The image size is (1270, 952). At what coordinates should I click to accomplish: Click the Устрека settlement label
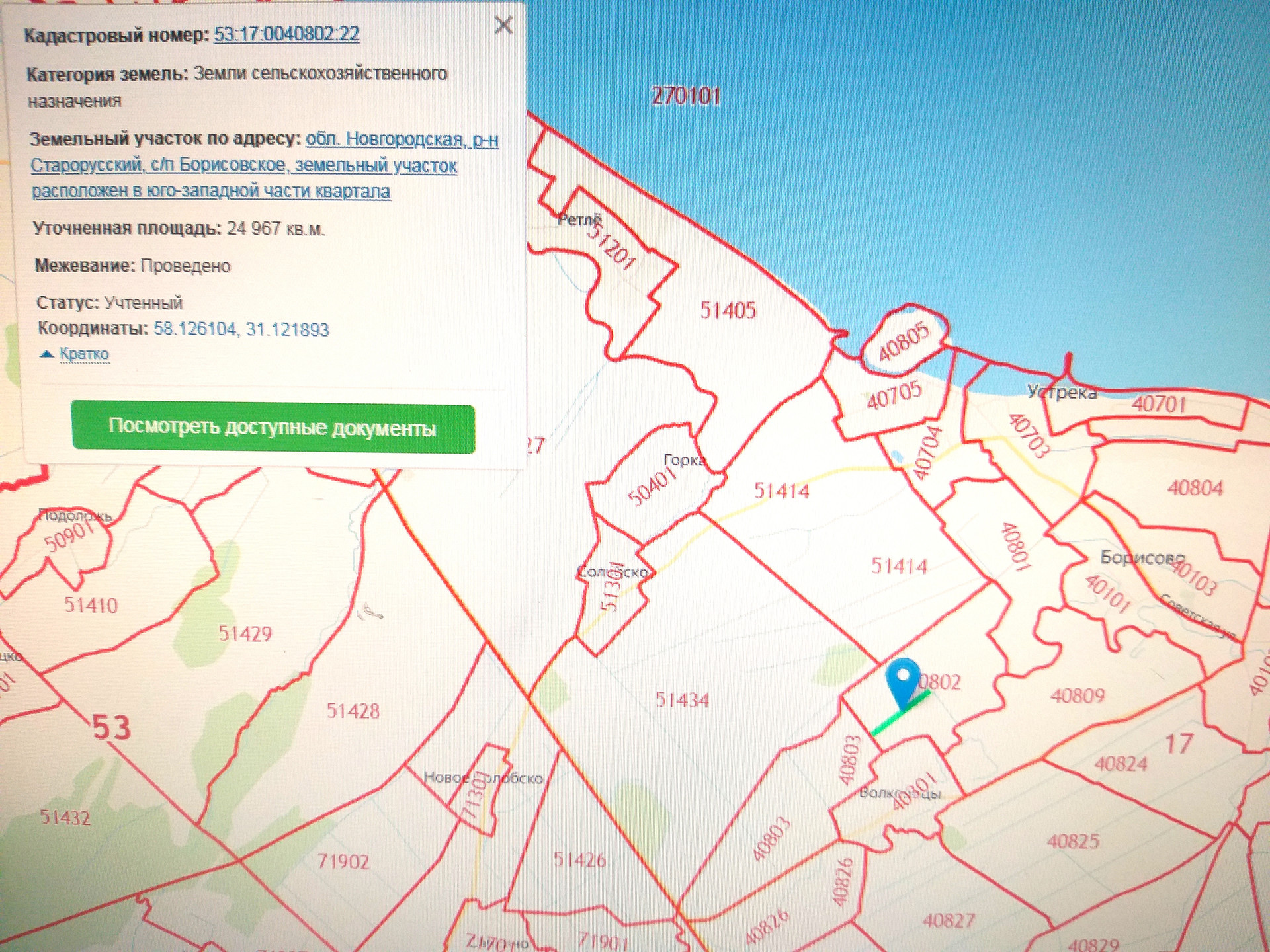point(1061,393)
